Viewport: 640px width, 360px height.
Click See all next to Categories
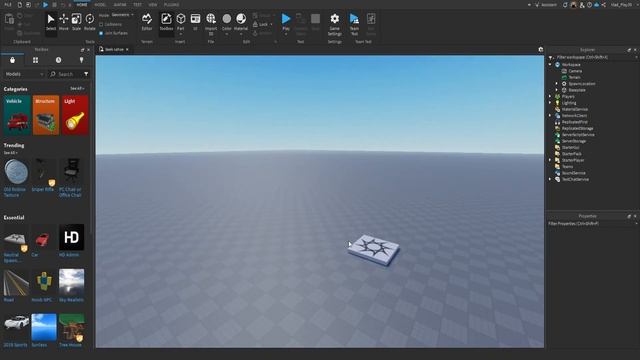pyautogui.click(x=77, y=89)
